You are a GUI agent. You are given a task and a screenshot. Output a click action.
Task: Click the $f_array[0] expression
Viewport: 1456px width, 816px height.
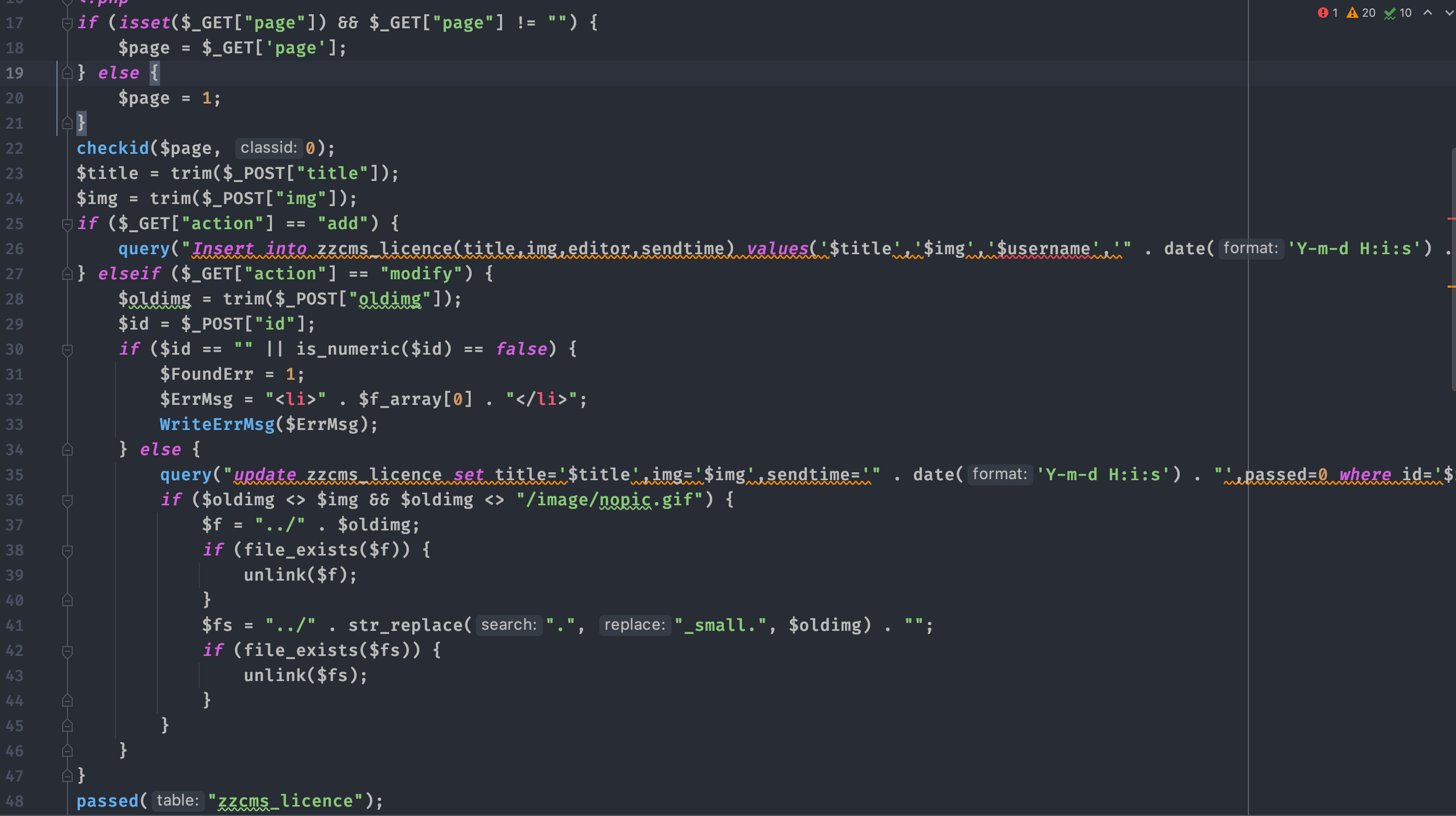pos(415,399)
